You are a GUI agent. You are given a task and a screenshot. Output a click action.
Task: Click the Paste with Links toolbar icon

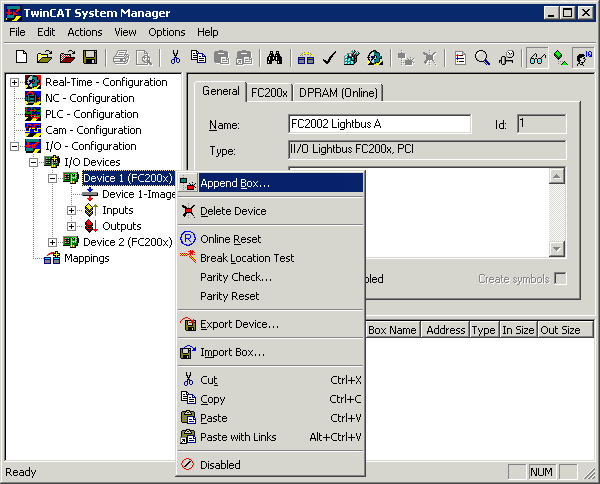(x=244, y=58)
